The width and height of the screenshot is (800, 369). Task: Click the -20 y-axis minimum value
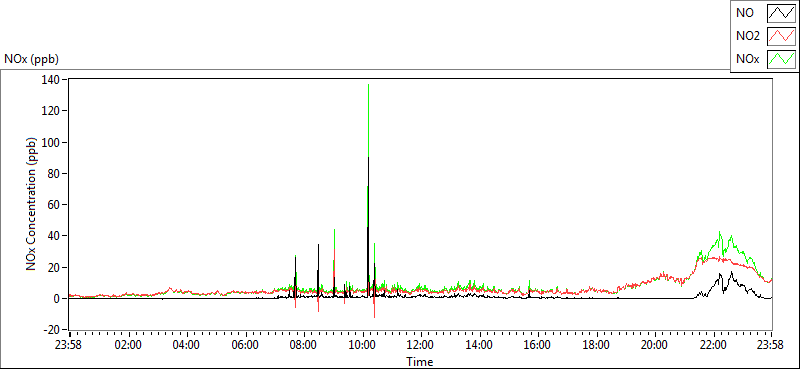(x=51, y=330)
